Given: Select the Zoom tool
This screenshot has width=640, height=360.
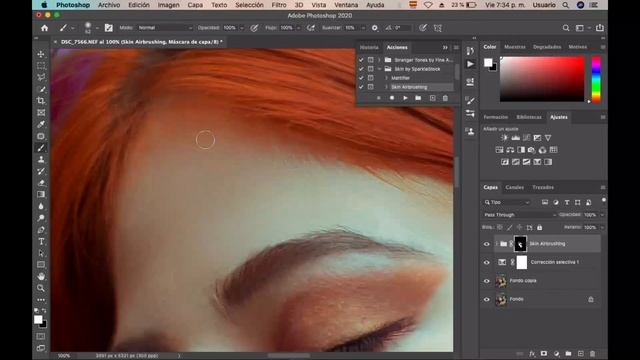Looking at the screenshot, I should point(41,288).
